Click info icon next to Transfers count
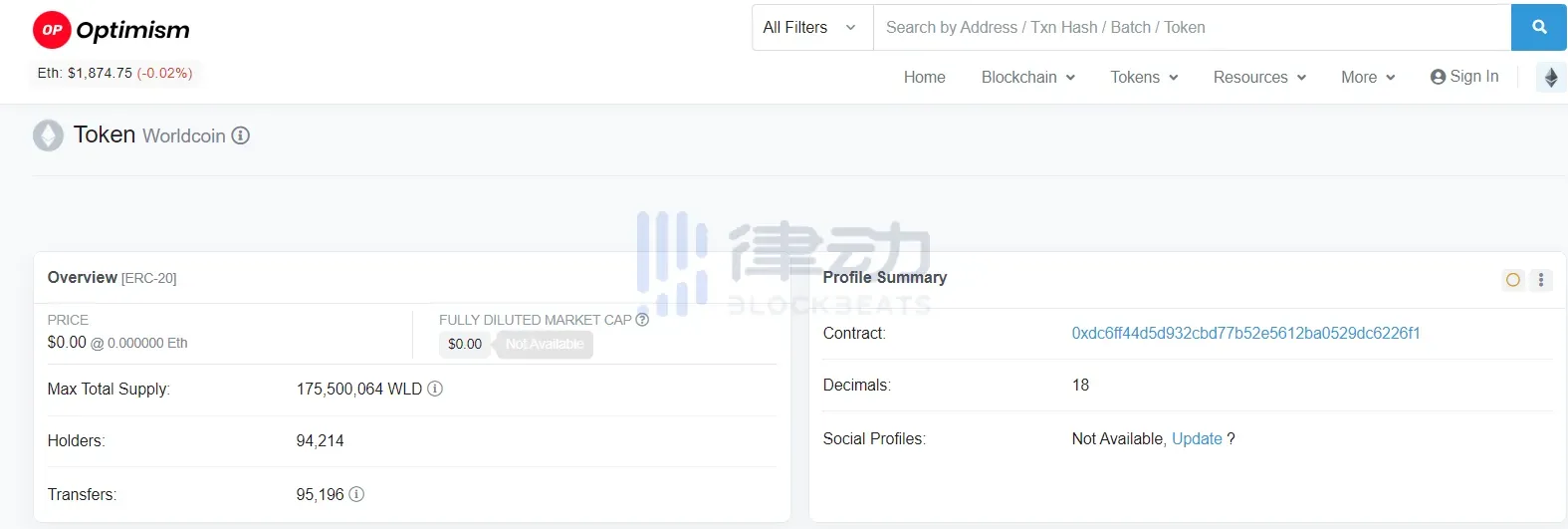1568x529 pixels. pyautogui.click(x=356, y=494)
